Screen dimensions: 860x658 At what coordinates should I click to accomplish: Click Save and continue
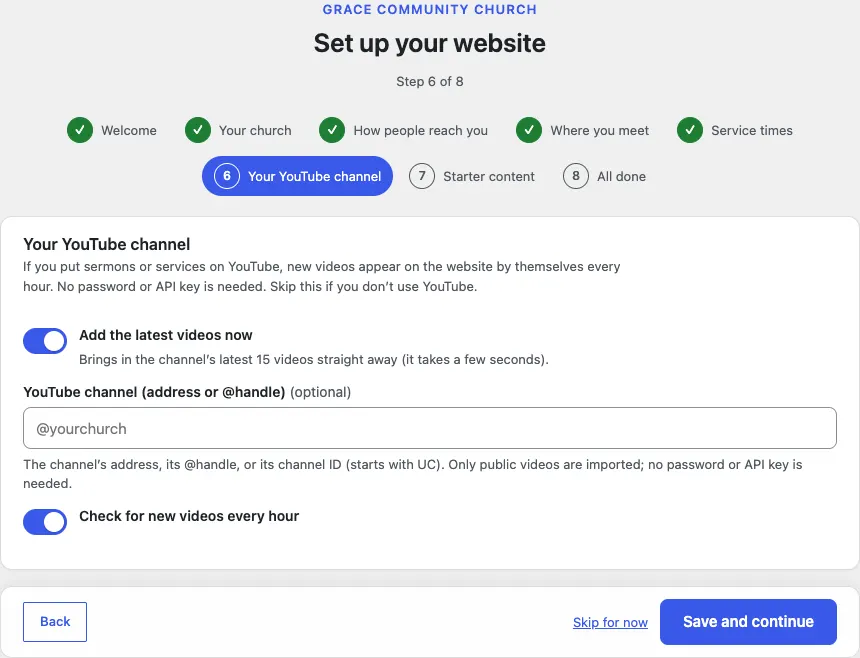[x=748, y=622]
